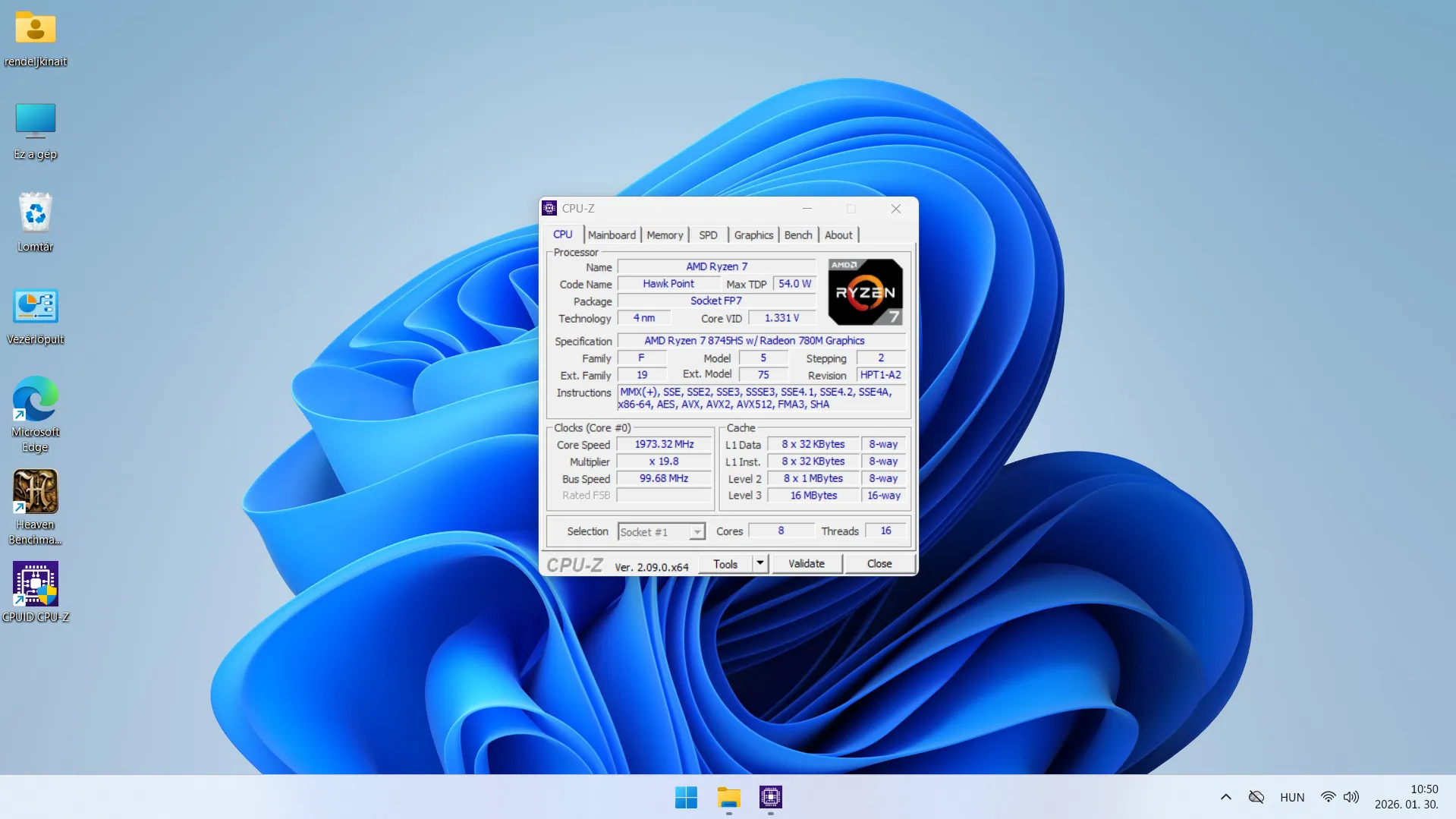The width and height of the screenshot is (1456, 819).
Task: Click the Ext. Model value 75
Action: (763, 375)
